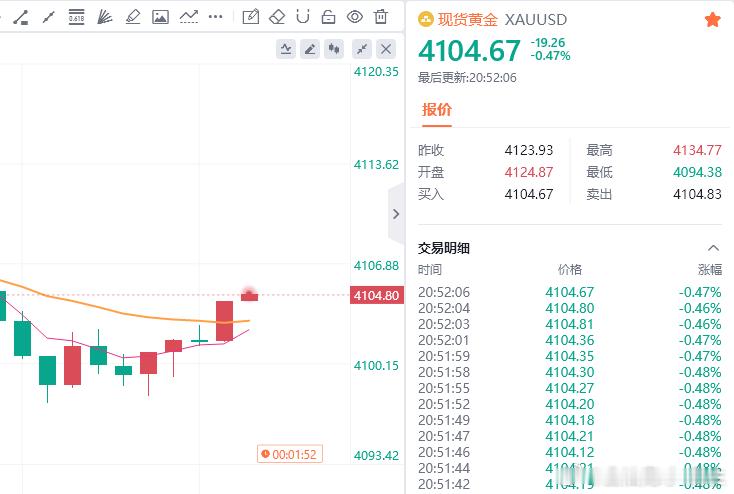Insert an image onto the chart

click(160, 17)
